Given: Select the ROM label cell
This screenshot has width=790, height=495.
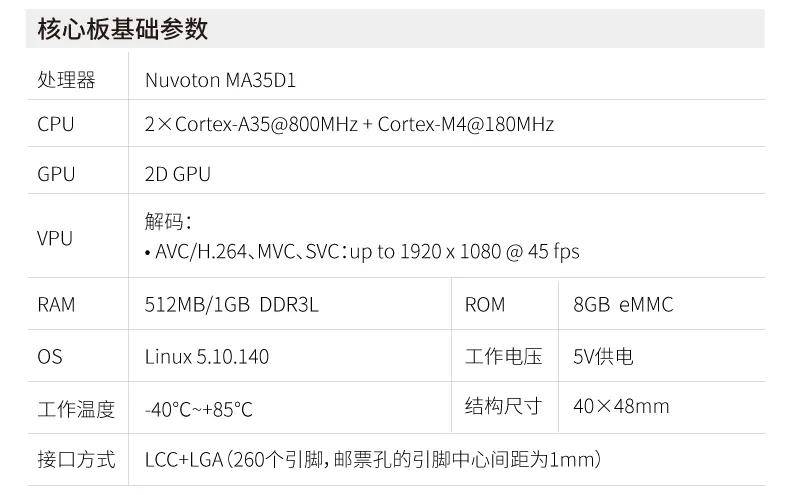Looking at the screenshot, I should point(485,305).
